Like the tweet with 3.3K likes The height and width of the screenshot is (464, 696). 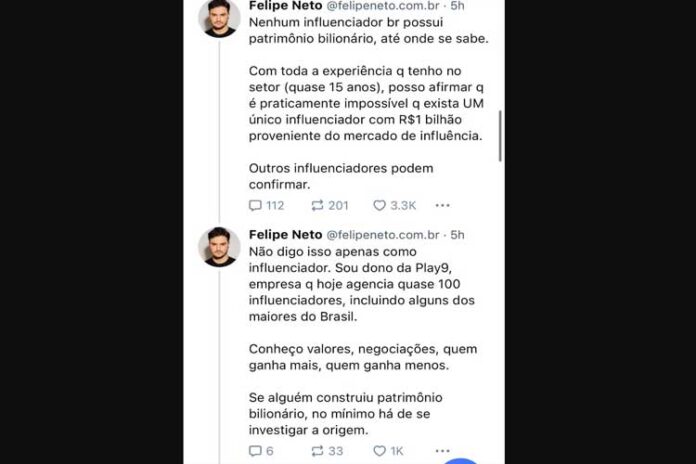pyautogui.click(x=379, y=205)
